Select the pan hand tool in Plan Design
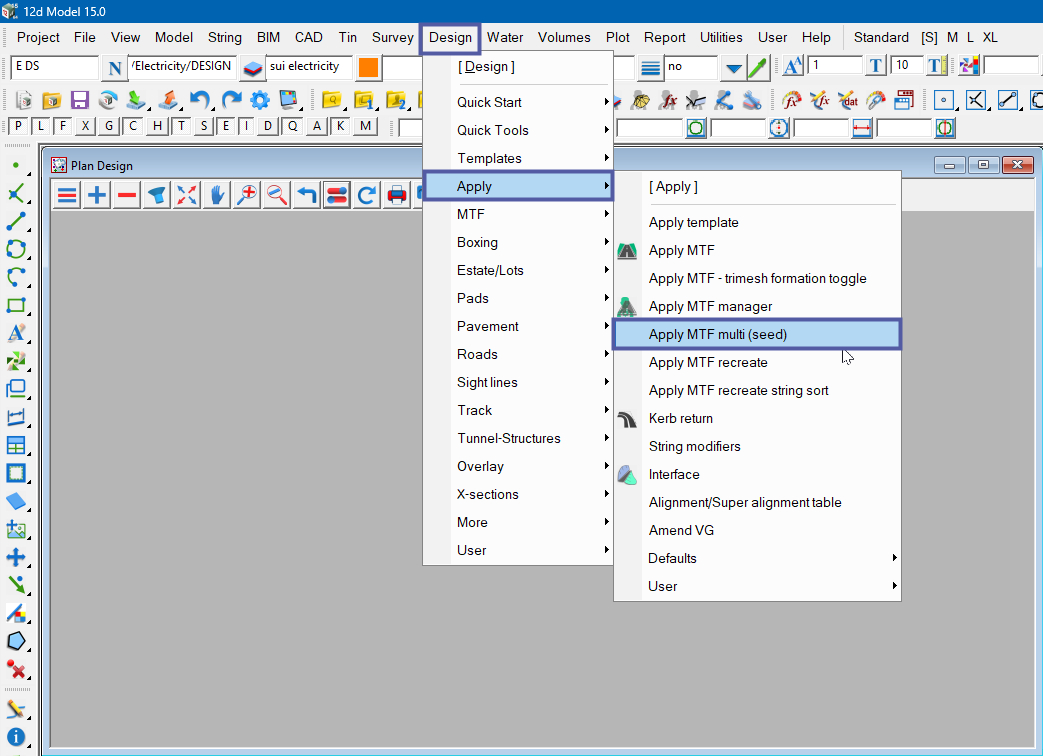1043x756 pixels. click(217, 195)
